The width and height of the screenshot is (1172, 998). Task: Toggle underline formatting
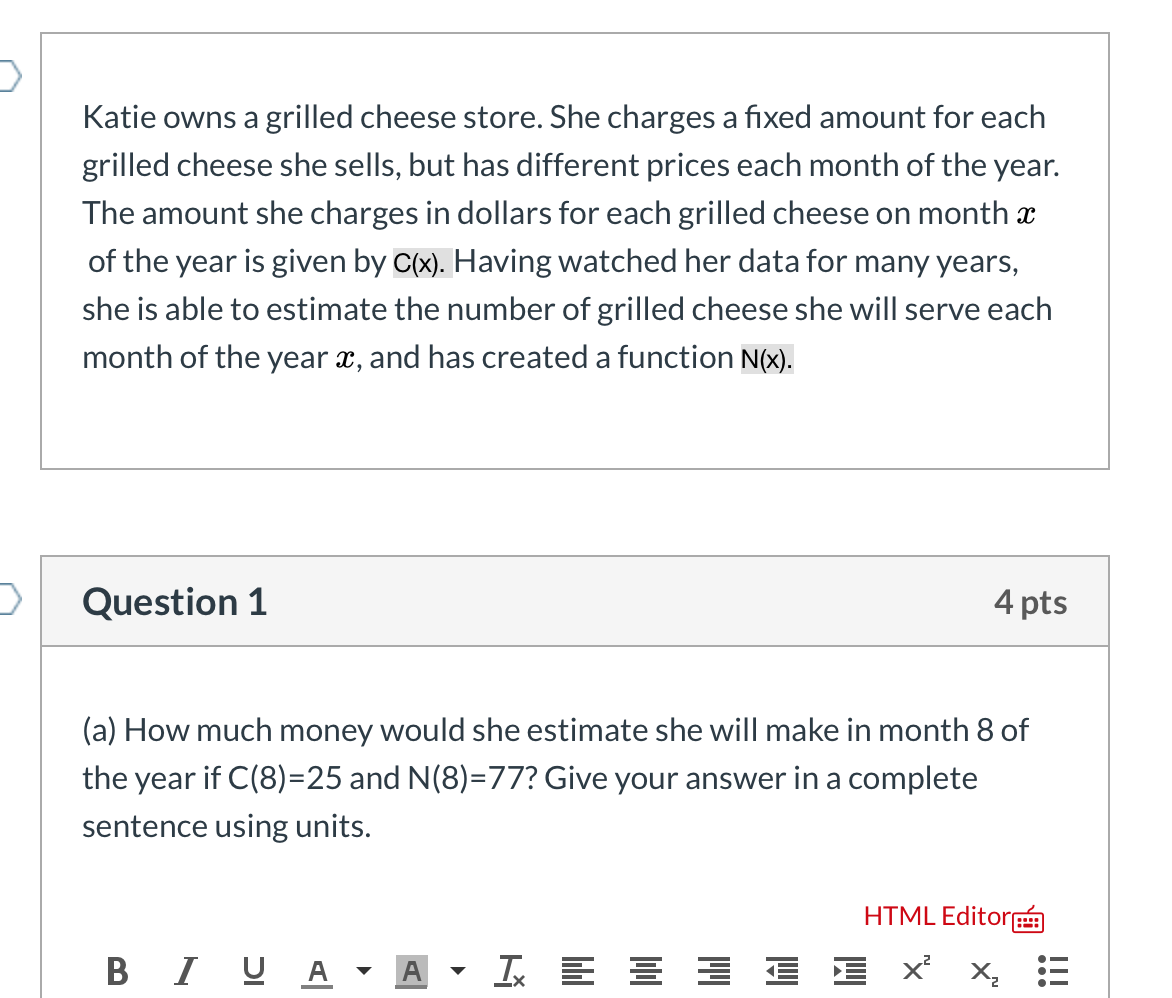(x=252, y=970)
